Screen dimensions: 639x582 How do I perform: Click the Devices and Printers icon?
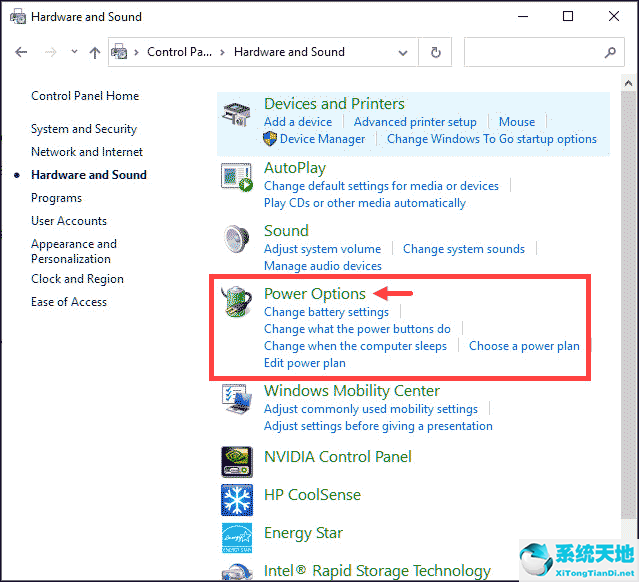pos(237,114)
